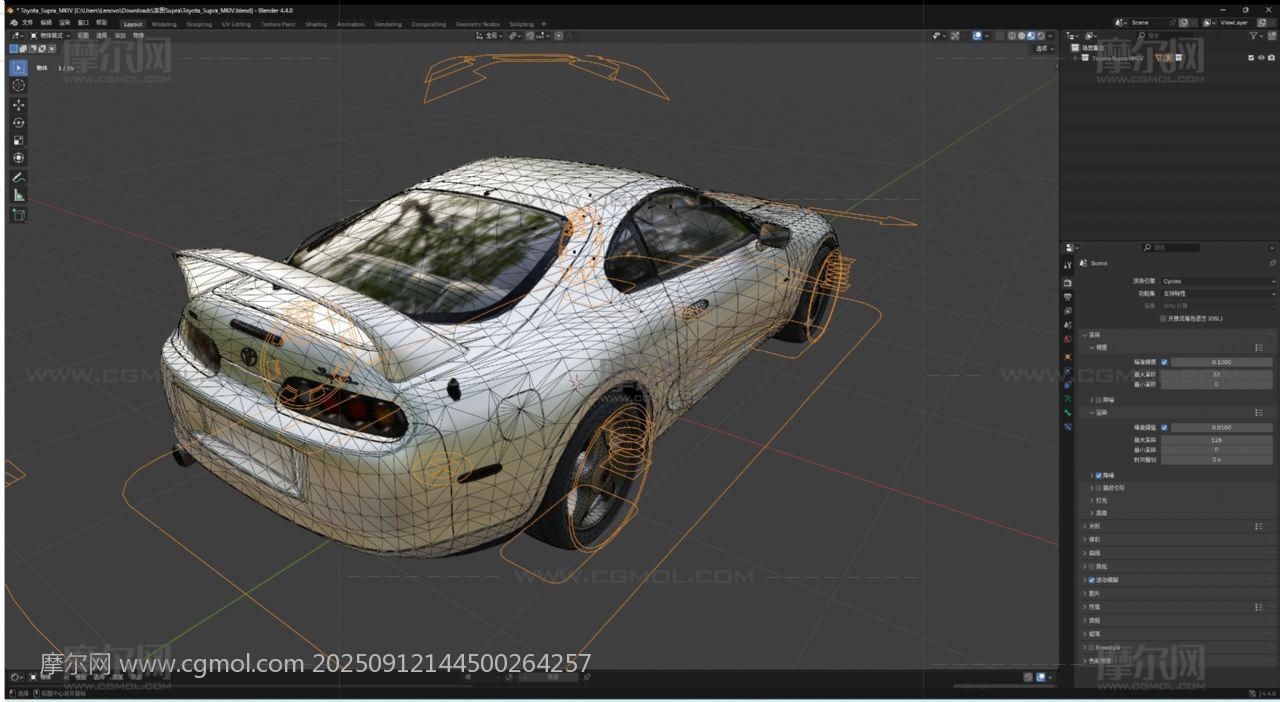Open the Render properties tab
1280x702 pixels.
(x=1068, y=283)
